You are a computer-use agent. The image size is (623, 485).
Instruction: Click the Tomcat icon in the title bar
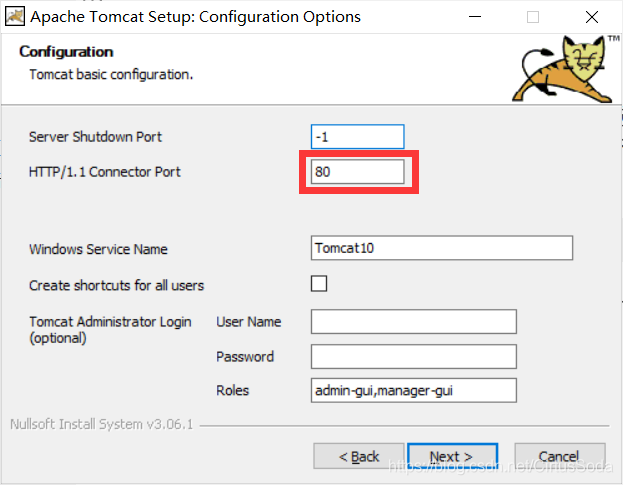15,17
